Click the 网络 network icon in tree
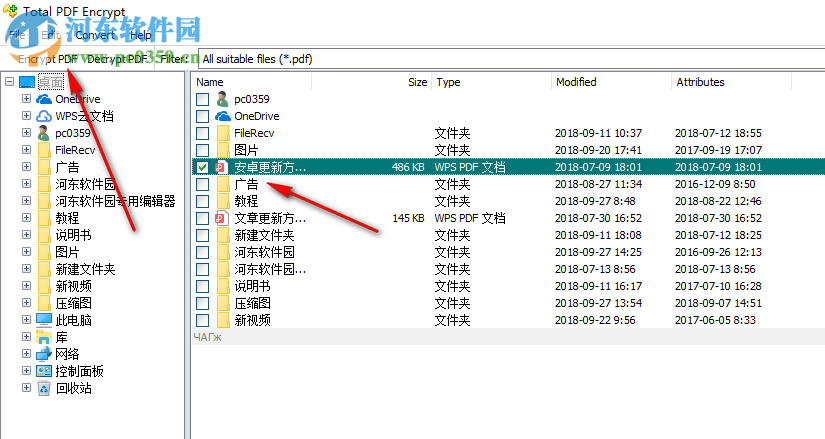 [44, 354]
